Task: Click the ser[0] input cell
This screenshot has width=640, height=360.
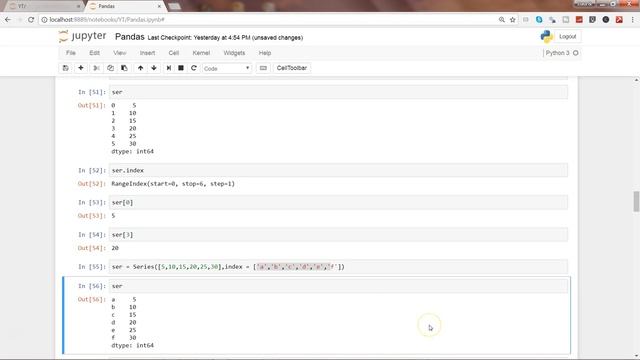Action: click(x=338, y=202)
